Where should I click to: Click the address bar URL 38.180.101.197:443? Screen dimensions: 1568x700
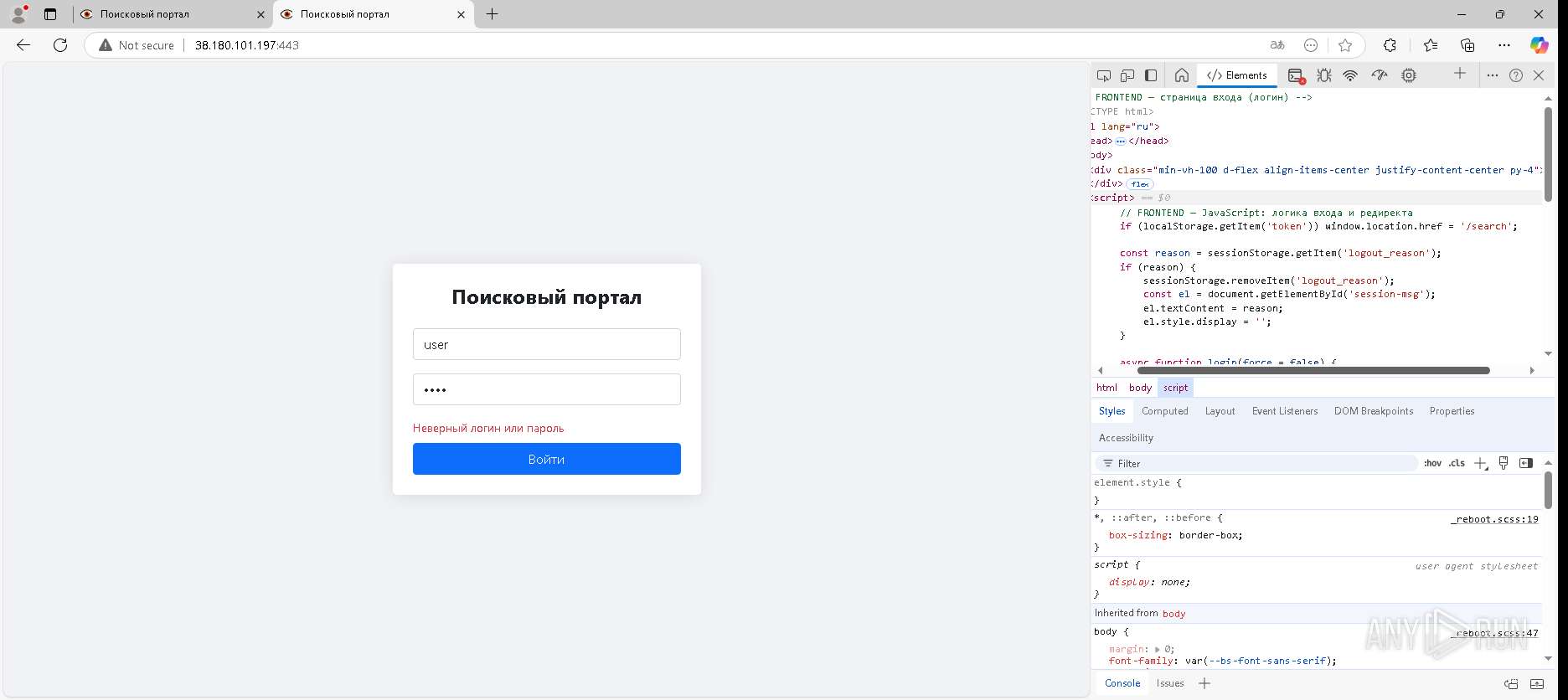(x=247, y=45)
